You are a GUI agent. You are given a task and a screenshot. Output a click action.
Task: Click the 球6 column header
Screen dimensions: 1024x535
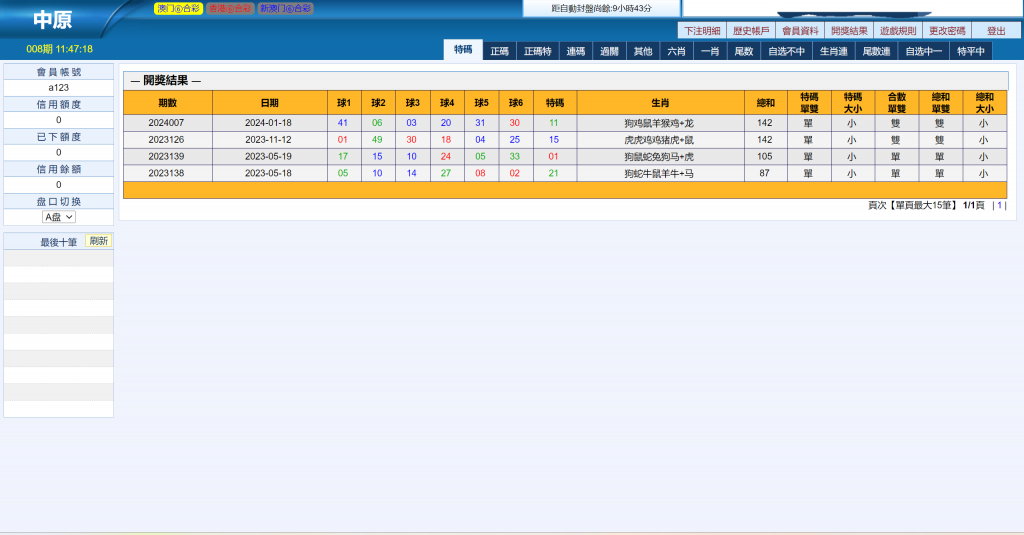coord(516,103)
